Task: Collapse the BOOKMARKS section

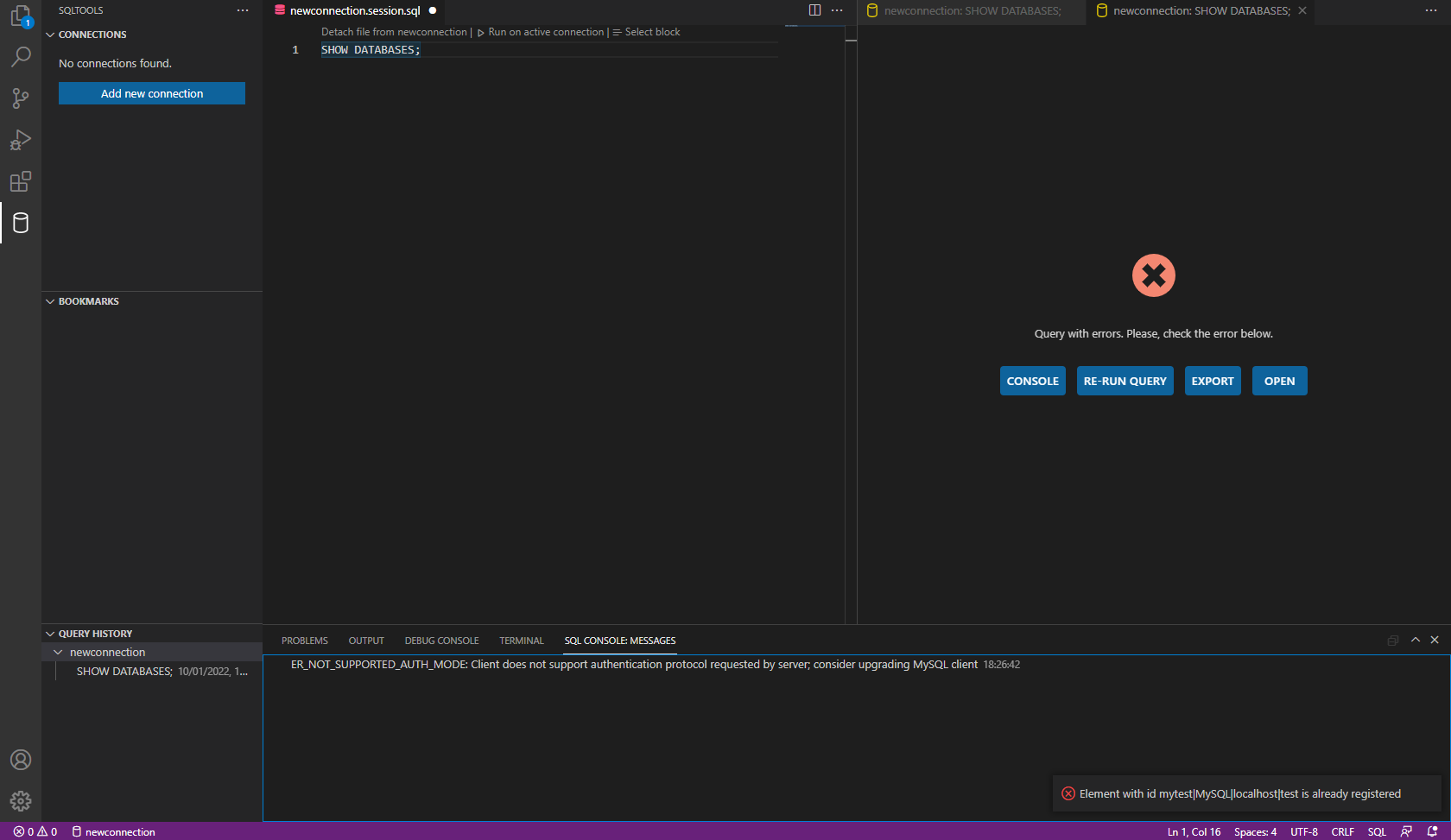Action: (x=50, y=301)
